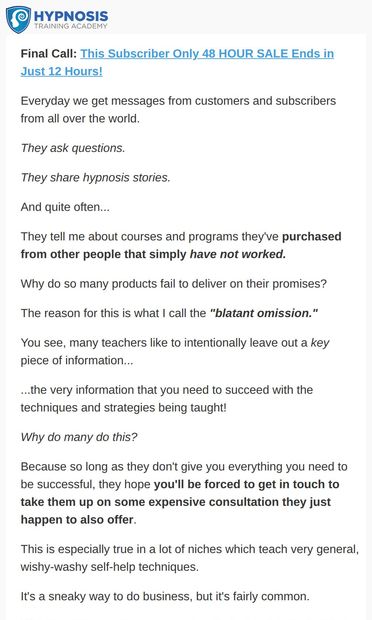The height and width of the screenshot is (620, 372).
Task: Click the '...the very information that you need' paragraph
Action: coord(167,399)
